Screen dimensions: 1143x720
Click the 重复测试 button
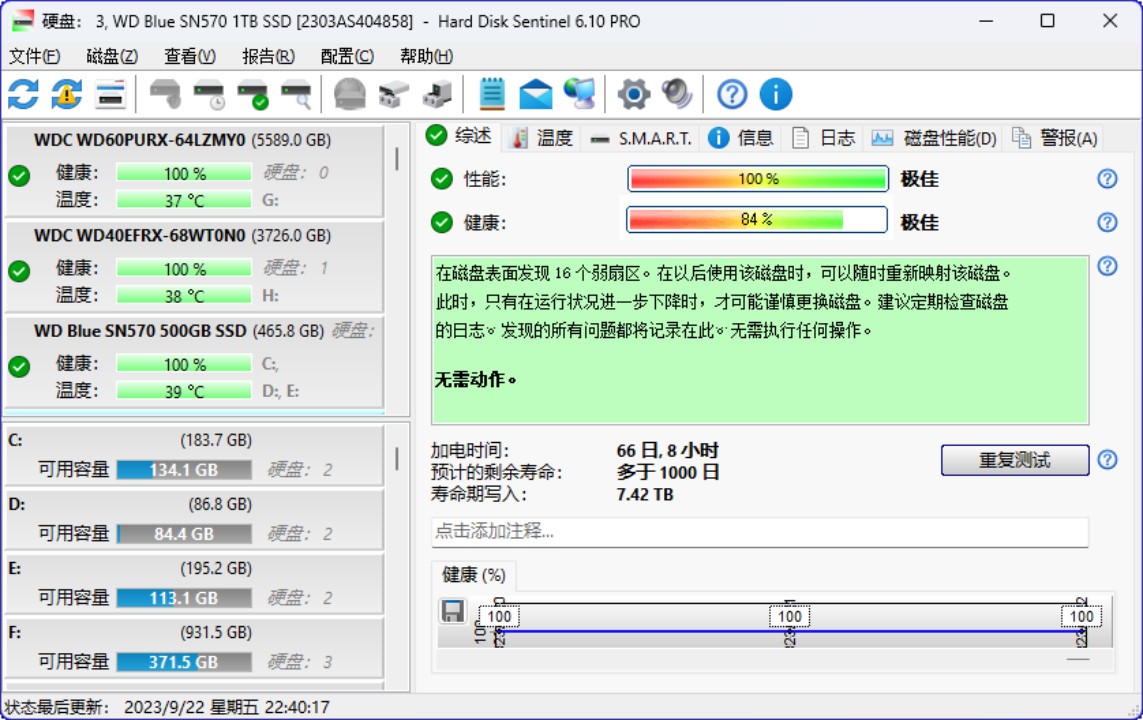tap(1015, 460)
